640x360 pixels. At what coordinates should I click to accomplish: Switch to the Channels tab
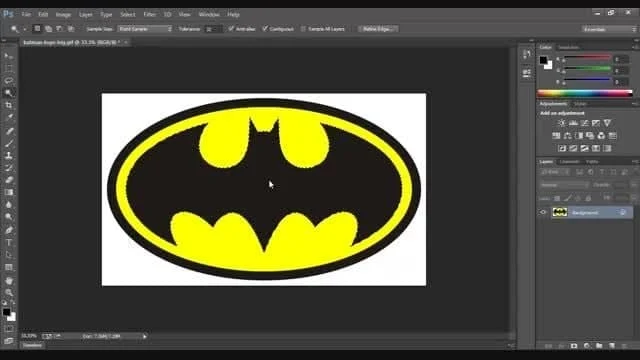click(569, 162)
